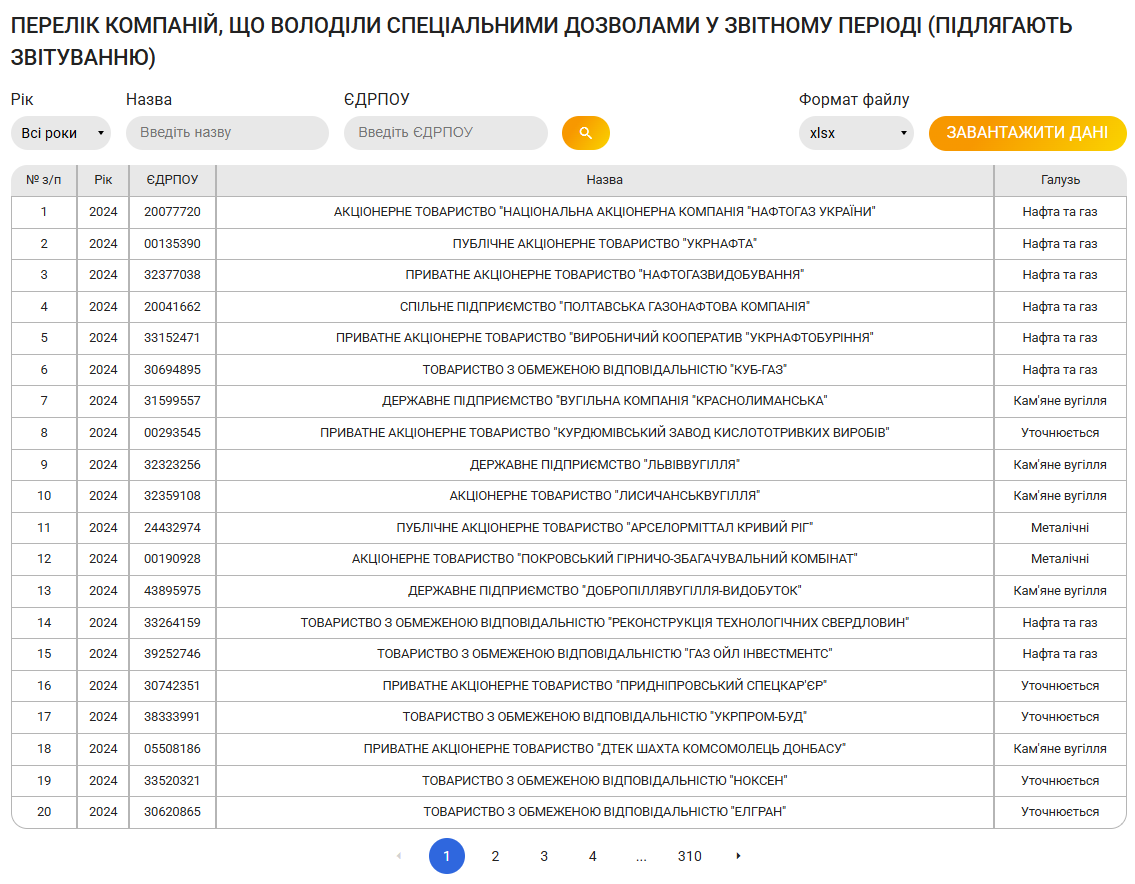The image size is (1135, 884).
Task: Focus the 'Введіть ЄДРПОУ' input field
Action: (446, 133)
